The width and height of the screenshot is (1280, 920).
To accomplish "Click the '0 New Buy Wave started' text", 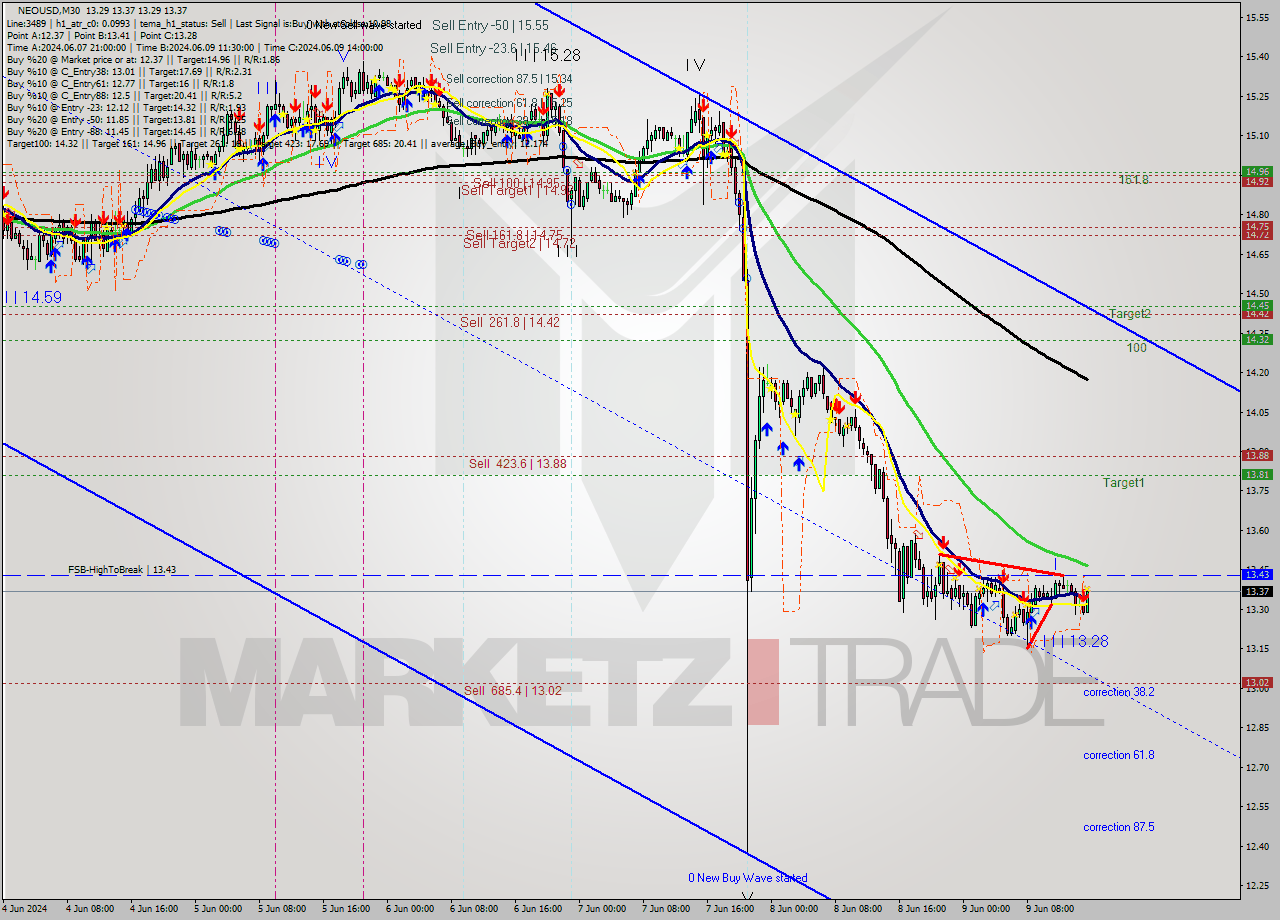I will pyautogui.click(x=747, y=878).
